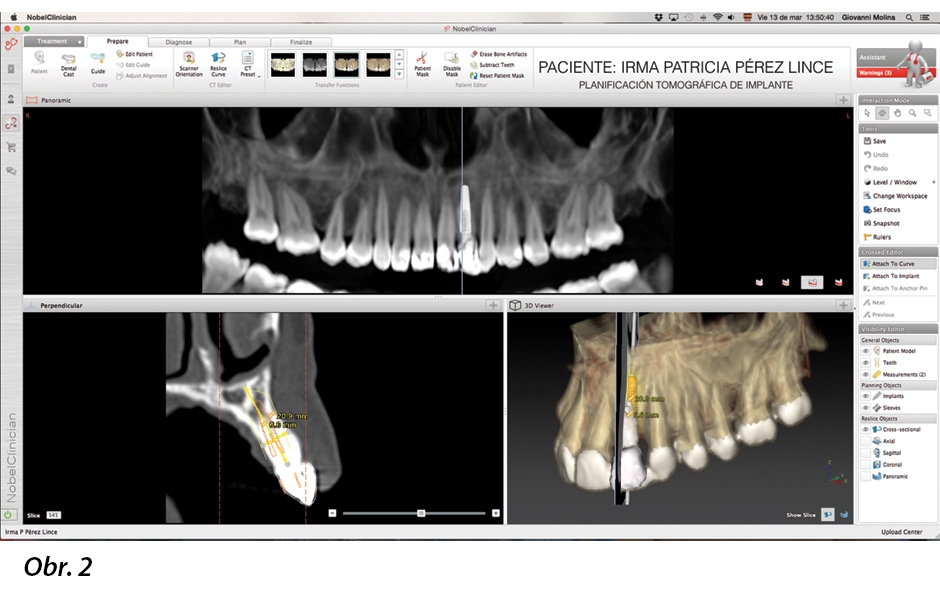Click Scanner Orientation in CT Editor
This screenshot has height=600, width=940.
coord(189,64)
